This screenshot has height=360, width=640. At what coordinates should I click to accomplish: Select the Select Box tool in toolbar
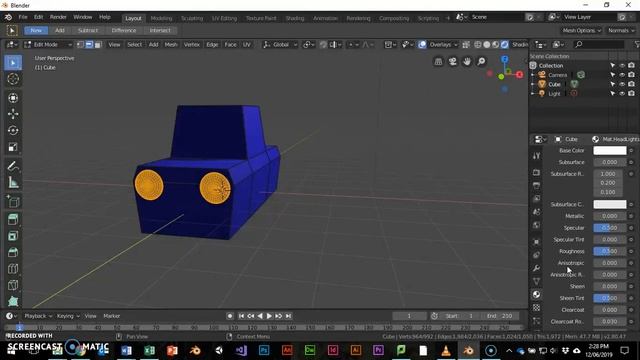pos(13,62)
